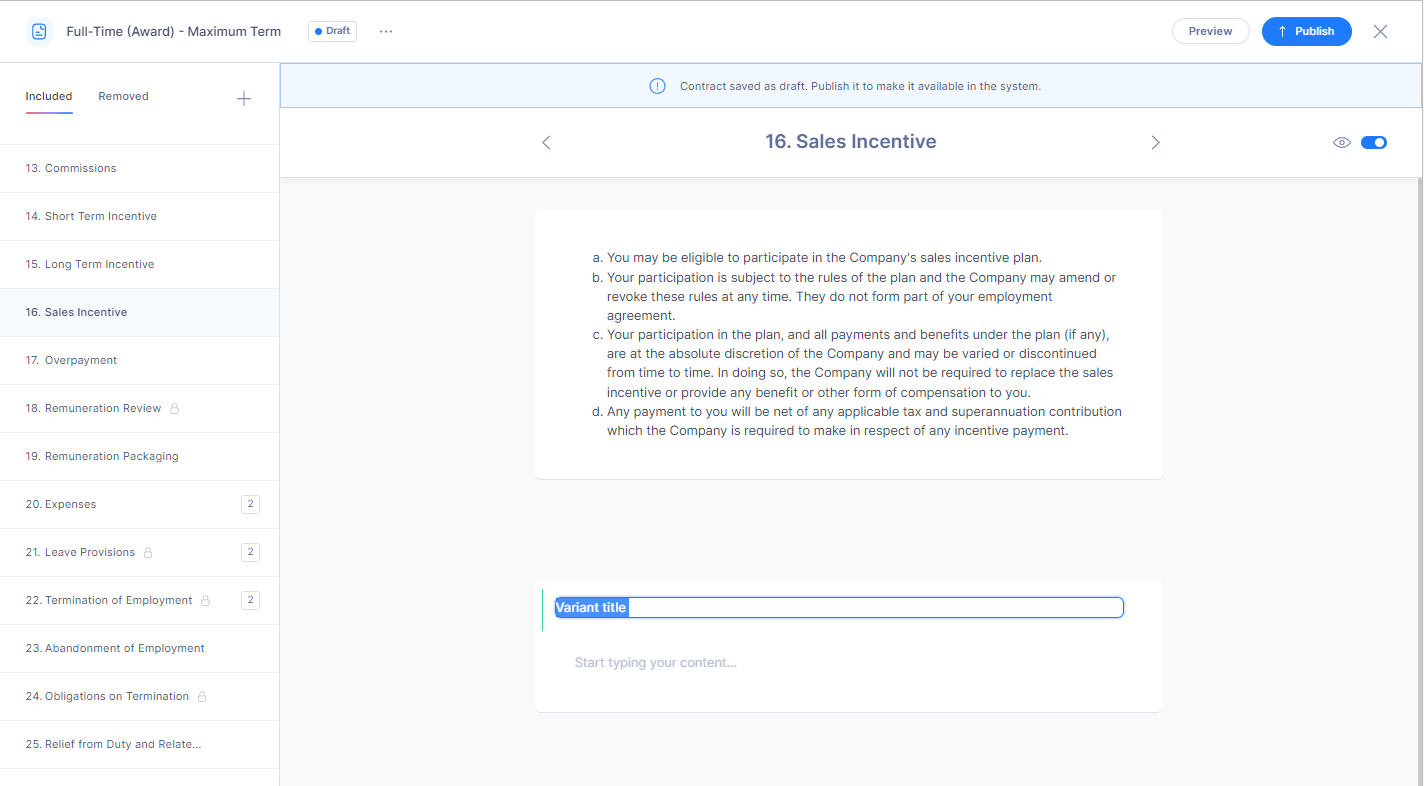Click the Preview button

(1210, 31)
